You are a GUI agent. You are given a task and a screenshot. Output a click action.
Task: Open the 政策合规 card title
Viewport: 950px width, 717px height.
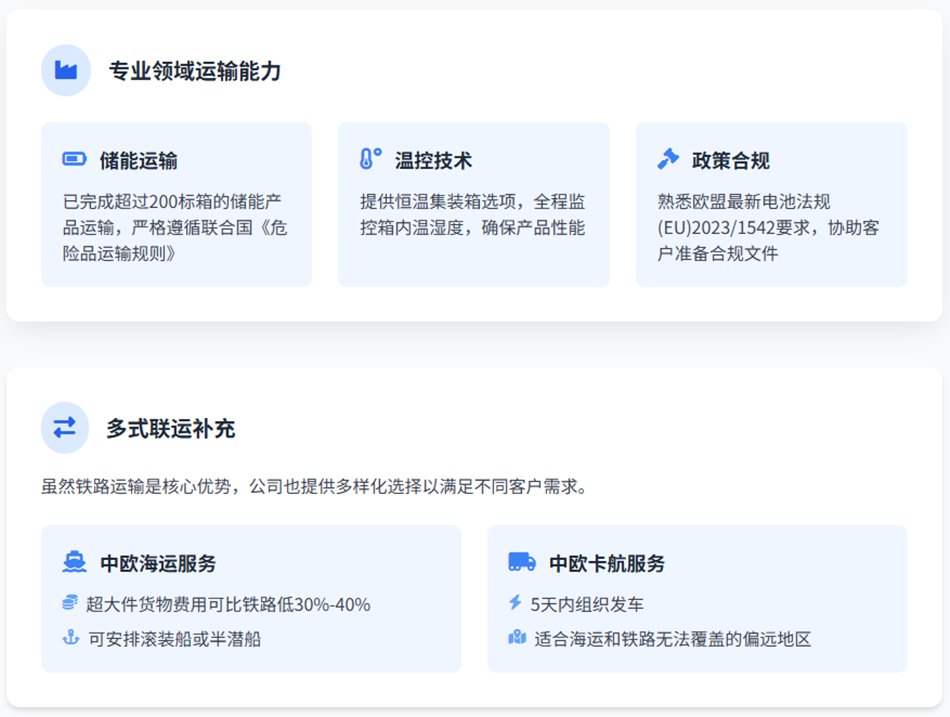pyautogui.click(x=731, y=161)
